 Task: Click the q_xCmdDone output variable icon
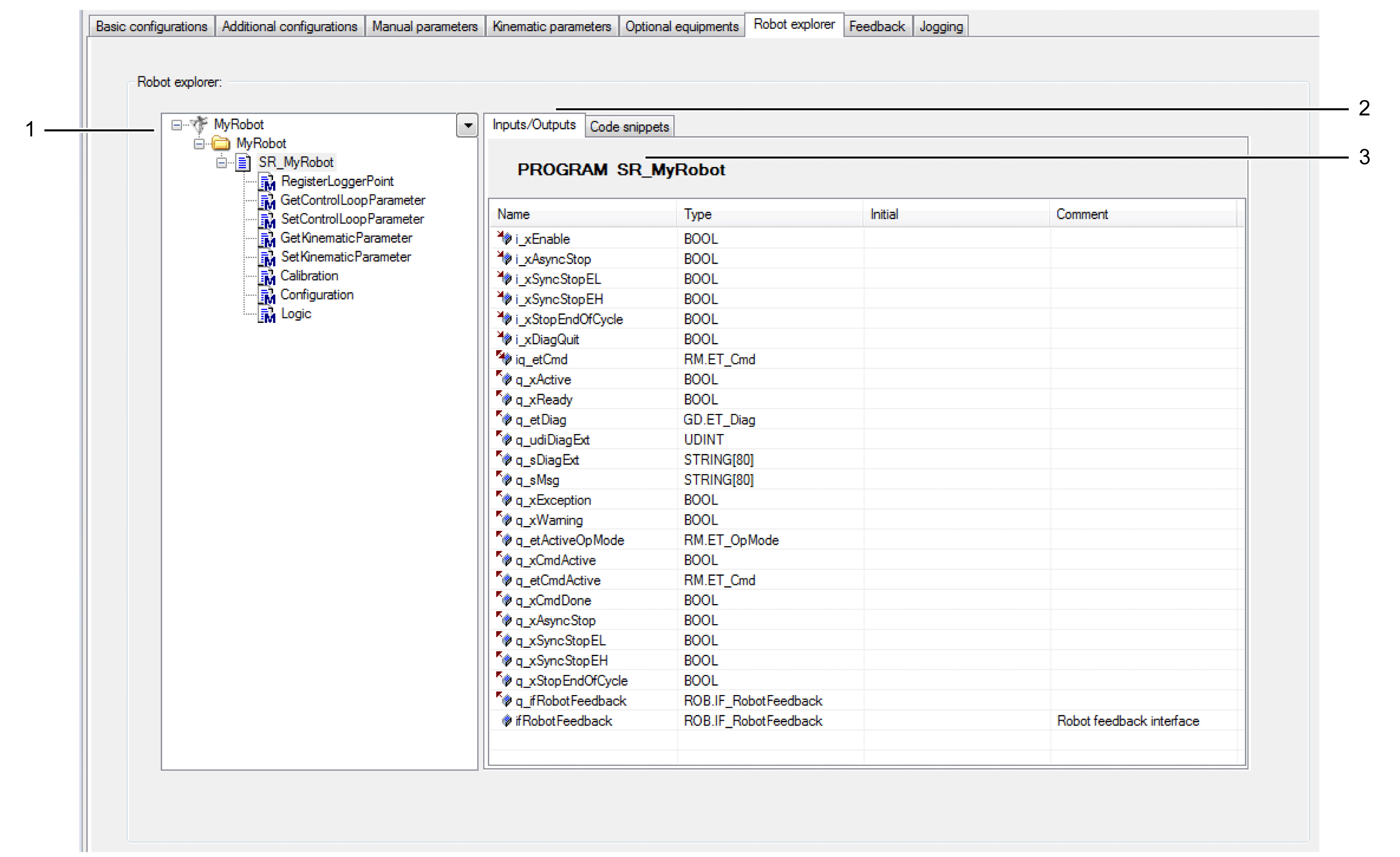(504, 599)
